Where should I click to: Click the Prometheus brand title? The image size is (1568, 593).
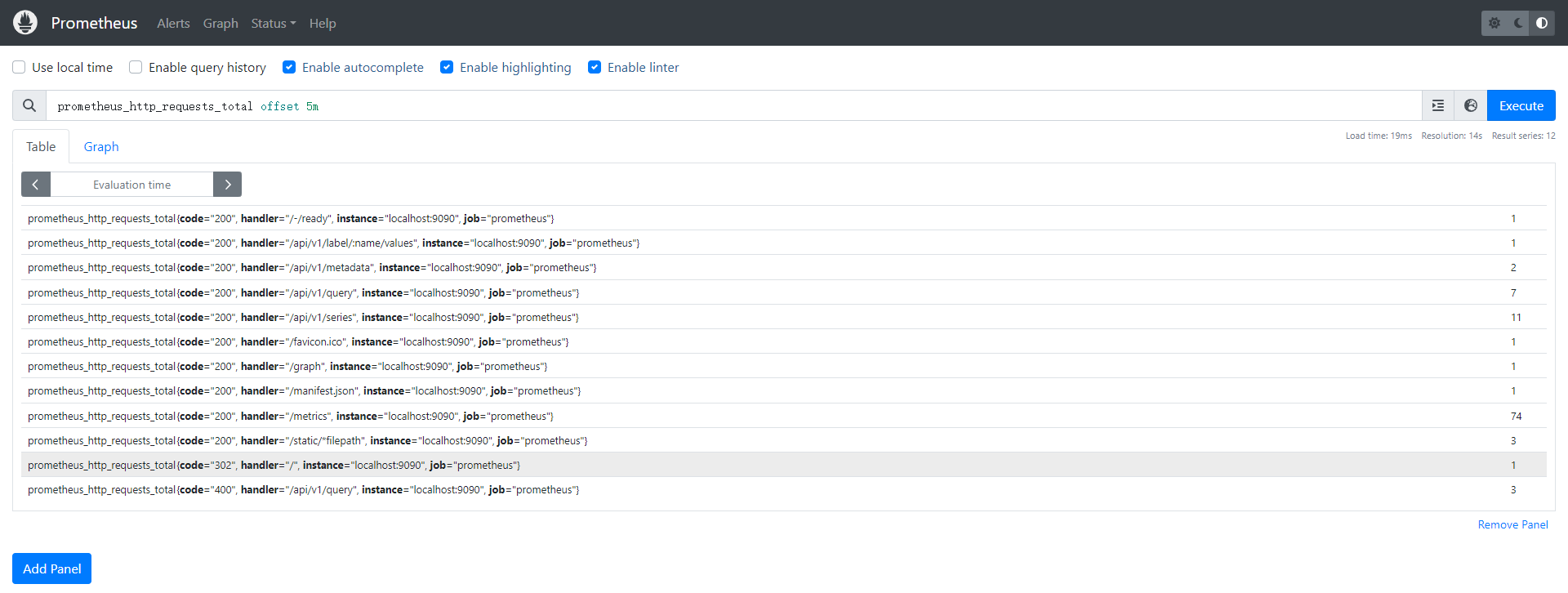pyautogui.click(x=94, y=23)
